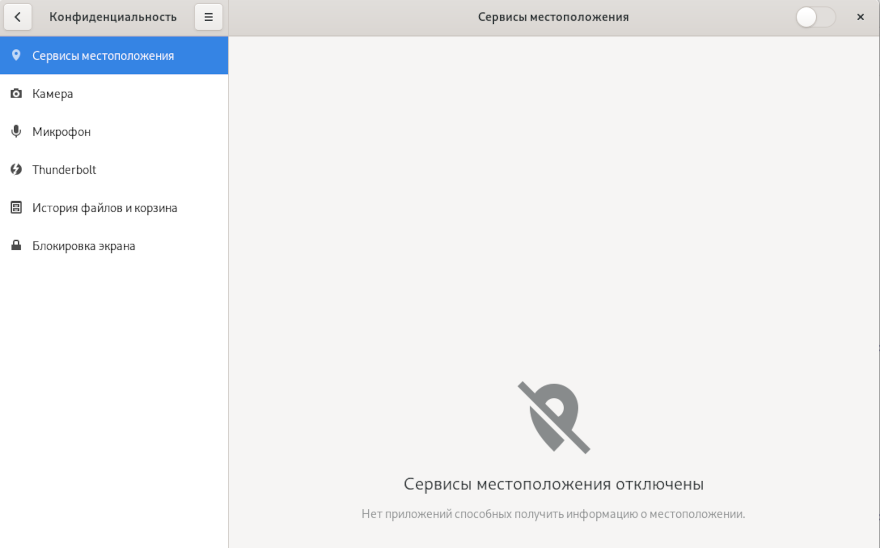Click the crossed-out location icon in the center
This screenshot has width=880, height=548.
click(553, 417)
